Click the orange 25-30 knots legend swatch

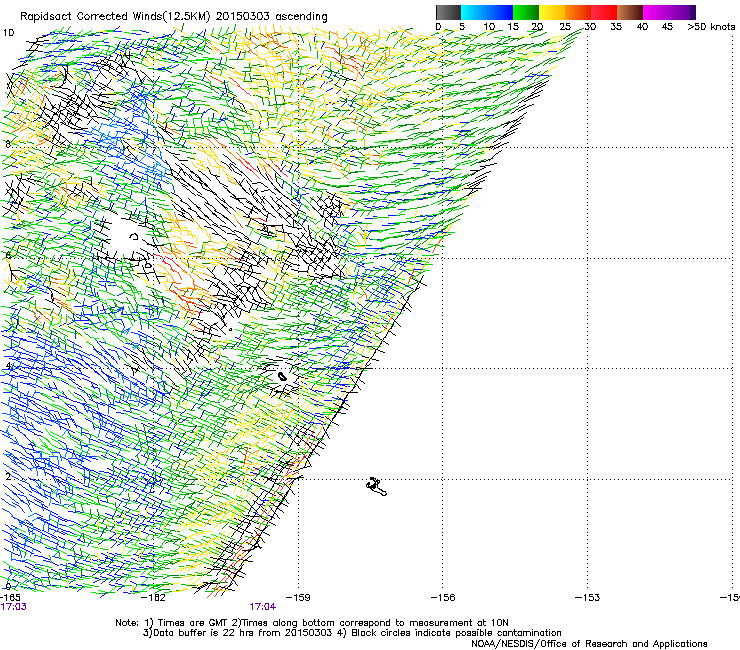click(578, 12)
